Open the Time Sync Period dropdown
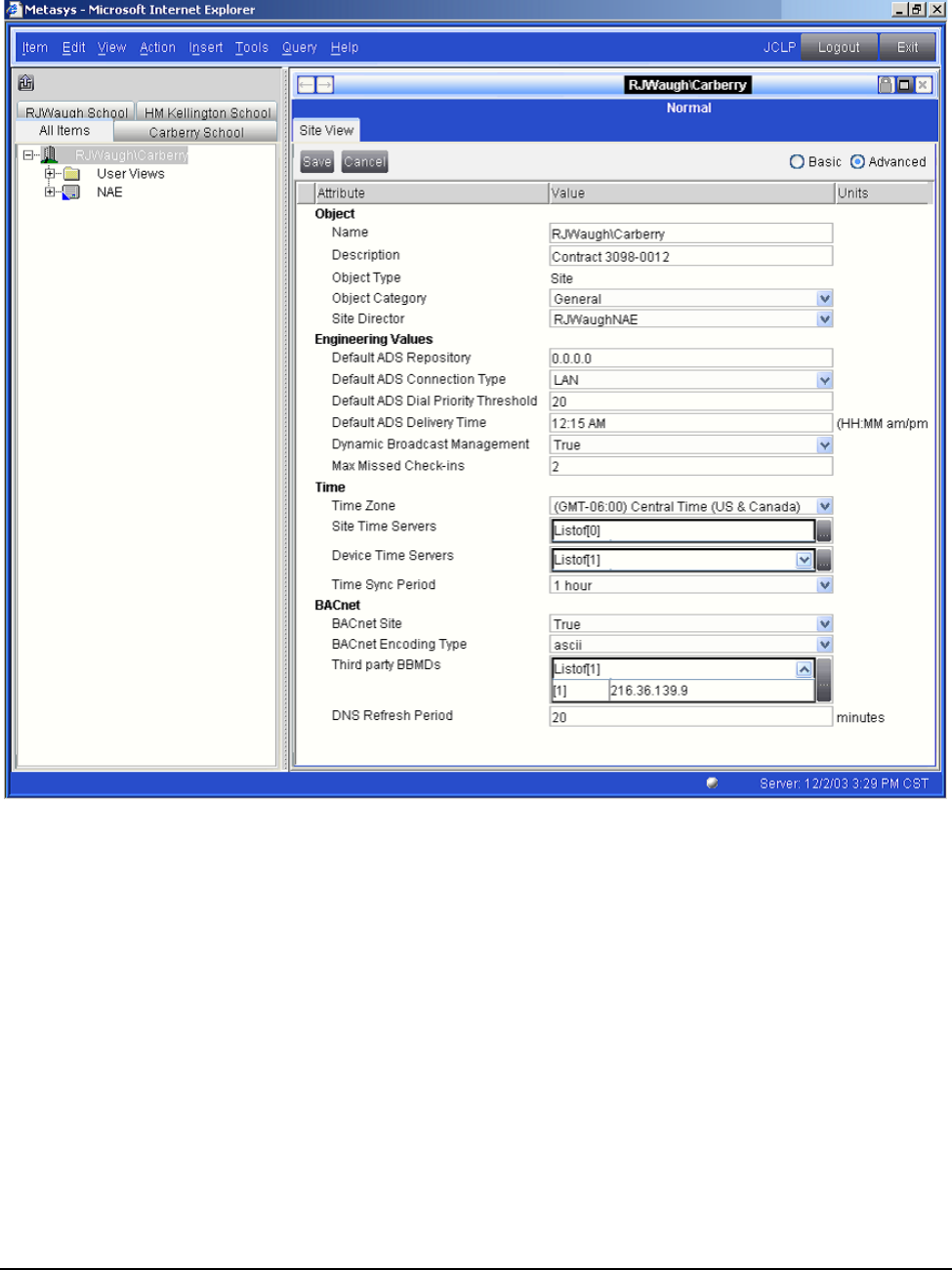Viewport: 952px width, 1270px height. pos(825,585)
